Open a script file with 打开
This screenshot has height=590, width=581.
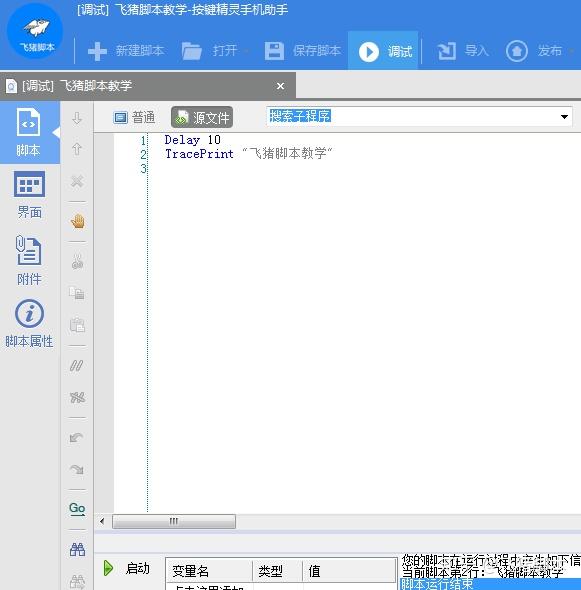tap(210, 51)
